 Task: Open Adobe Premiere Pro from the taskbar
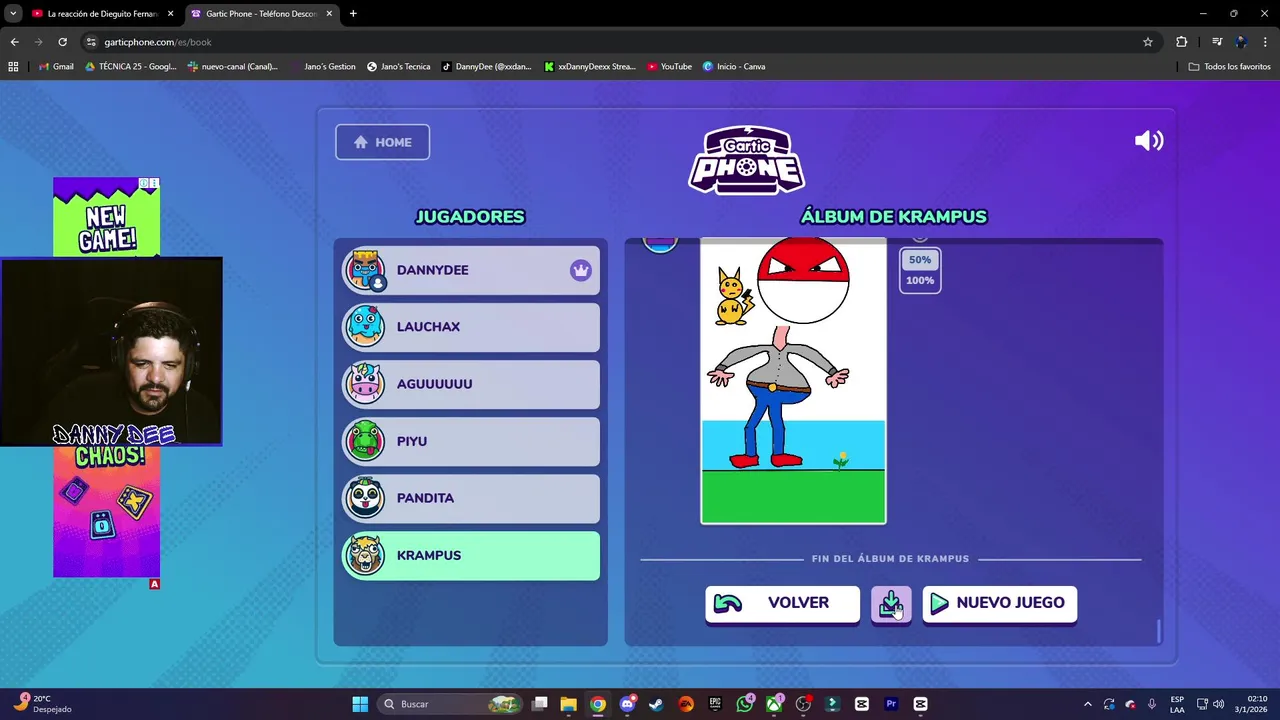tap(891, 704)
